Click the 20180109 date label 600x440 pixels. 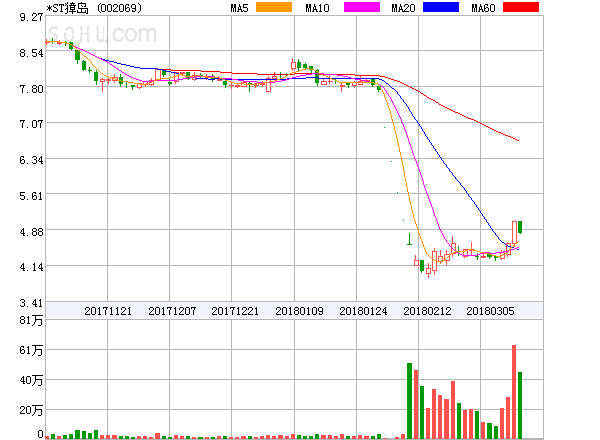299,311
